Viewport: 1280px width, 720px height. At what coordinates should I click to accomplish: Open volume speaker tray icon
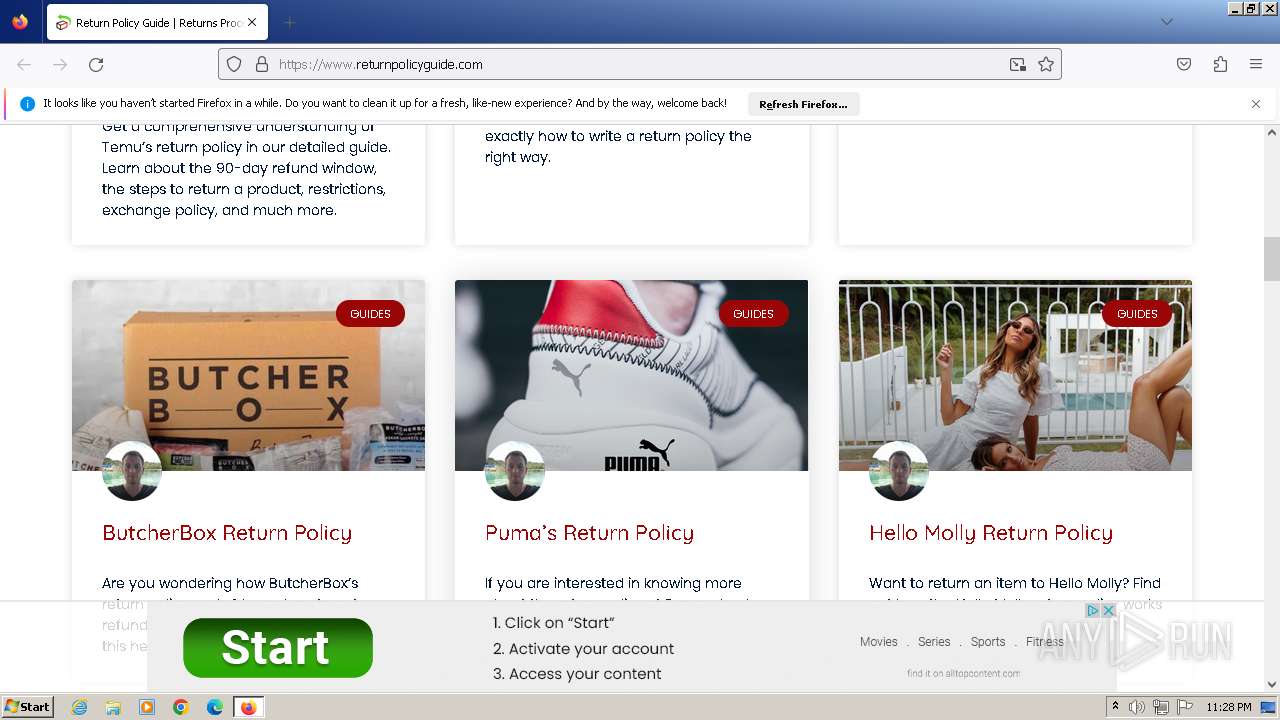(x=1137, y=707)
